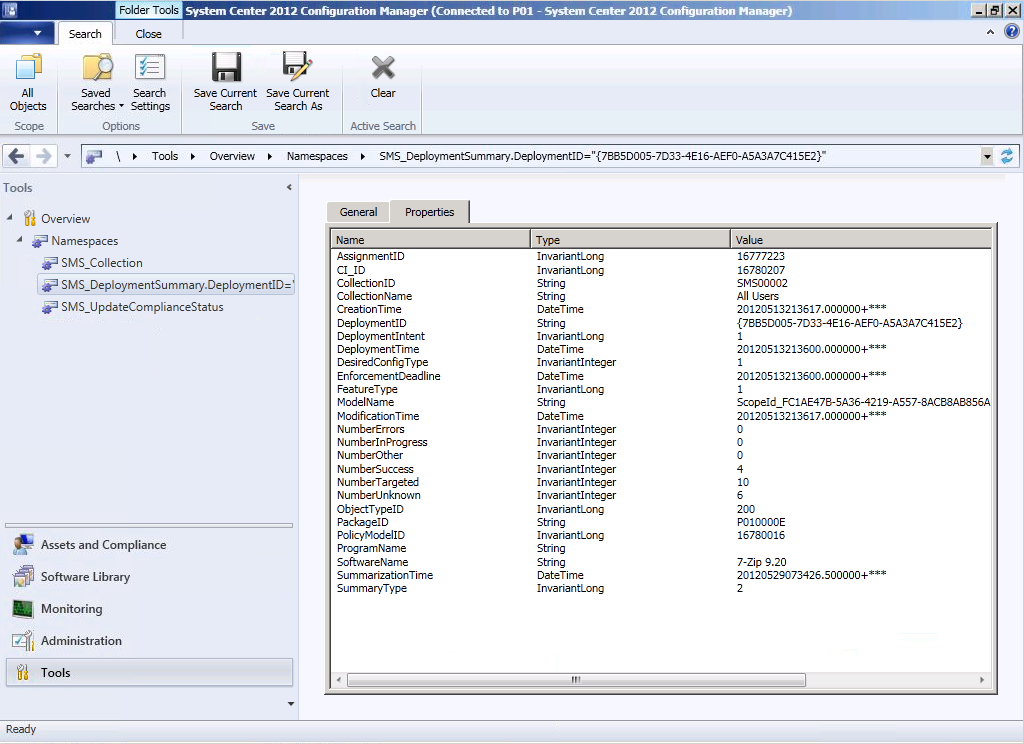Screen dimensions: 1024x744
Task: Click the horizontal scrollbar thumb
Action: click(576, 680)
